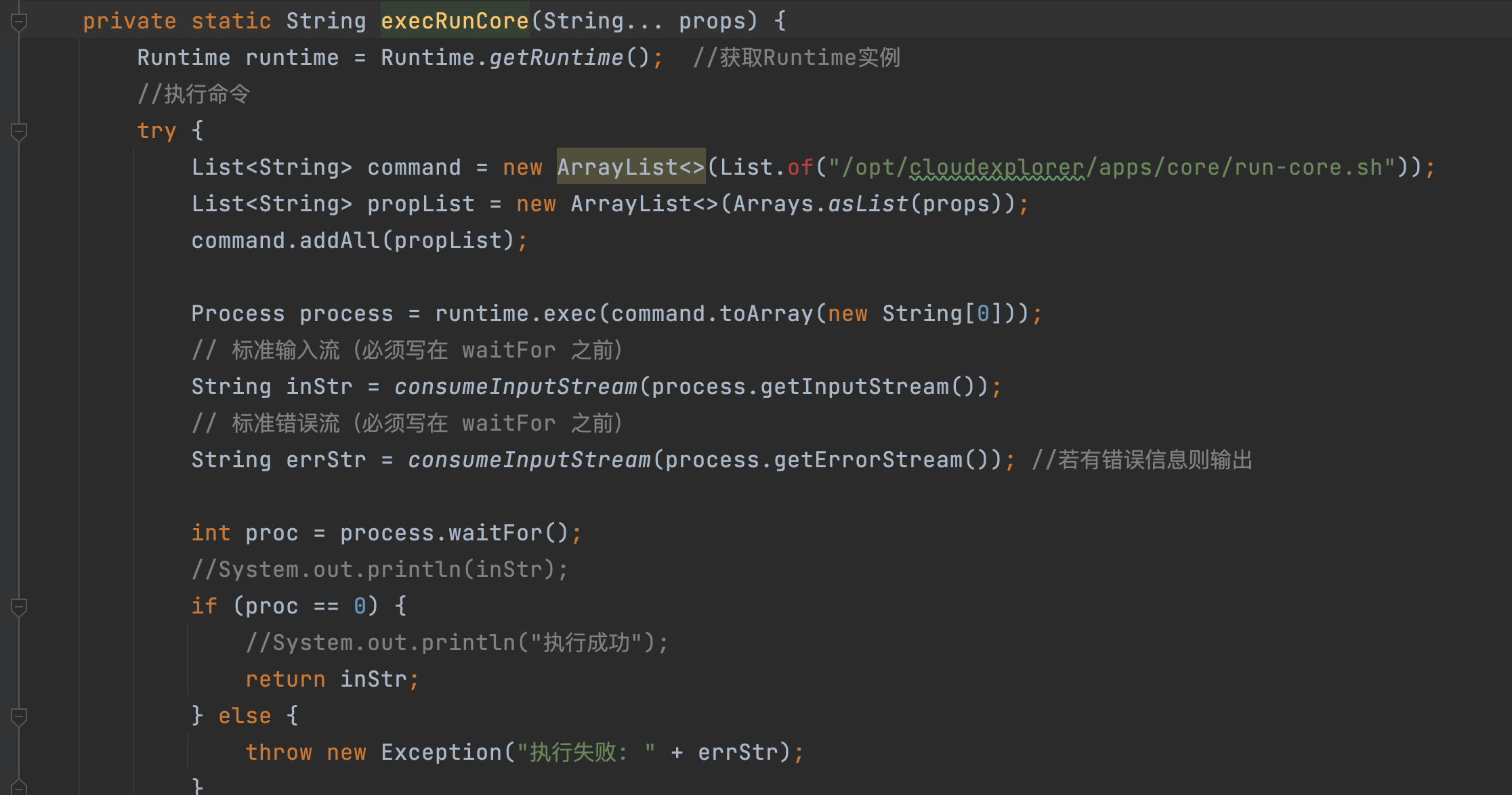Click the throw keyword
Image resolution: width=1512 pixels, height=795 pixels.
click(x=278, y=752)
